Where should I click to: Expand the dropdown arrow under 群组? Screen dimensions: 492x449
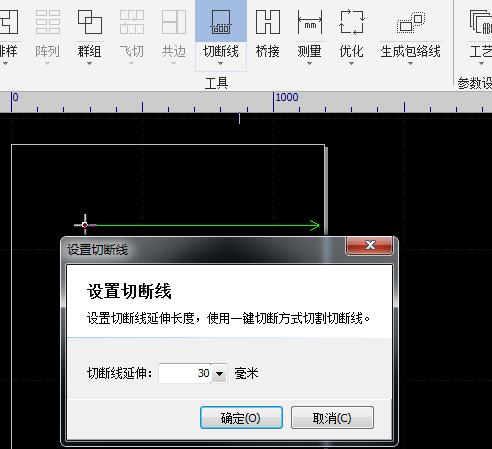pos(89,63)
